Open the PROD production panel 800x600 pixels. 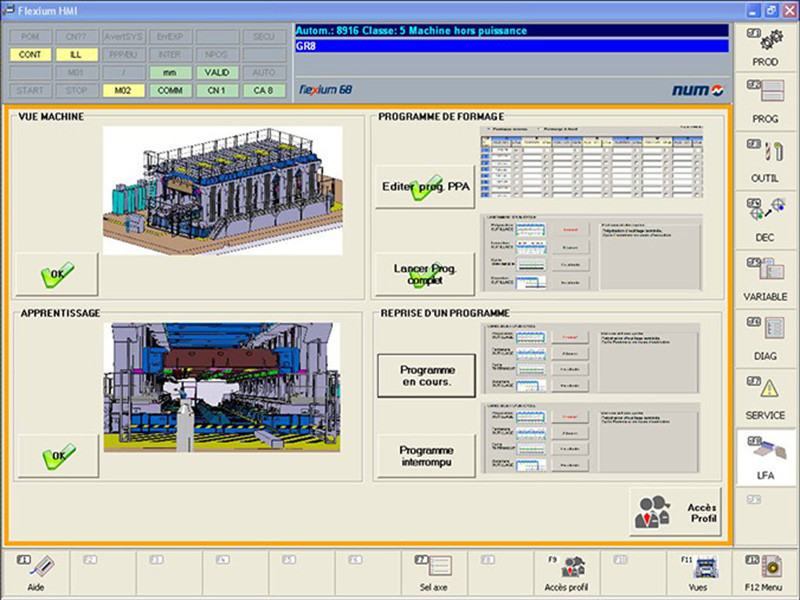(765, 48)
